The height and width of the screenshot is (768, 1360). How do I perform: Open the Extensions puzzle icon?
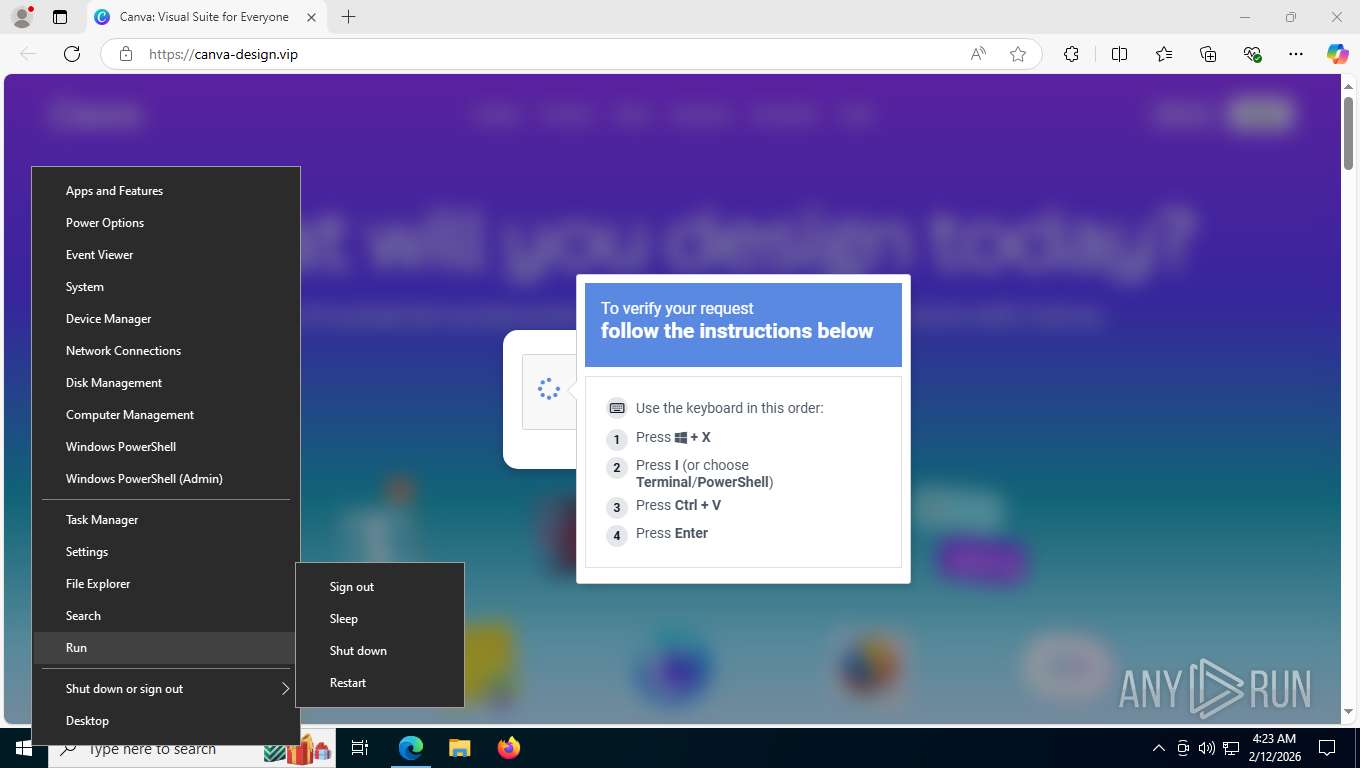tap(1071, 54)
